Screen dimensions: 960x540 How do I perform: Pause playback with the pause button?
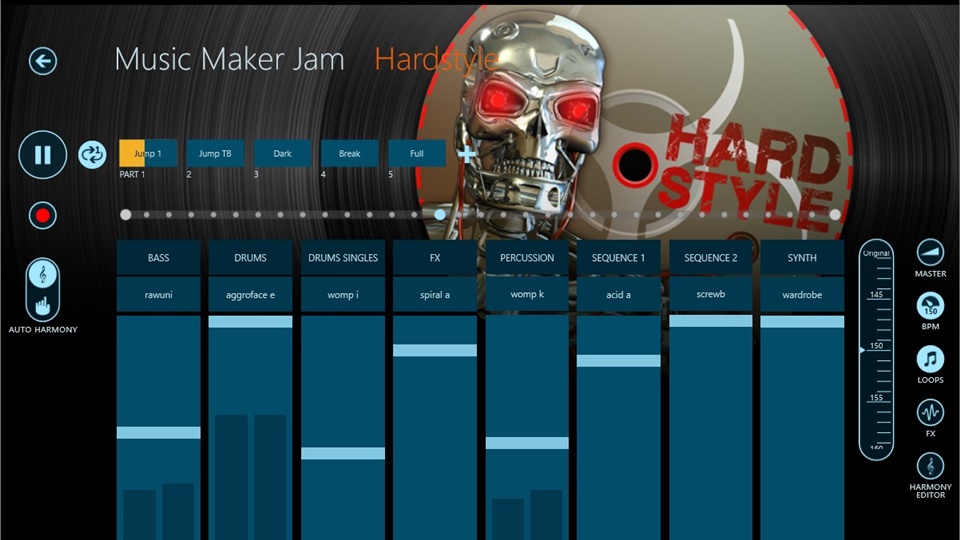point(43,155)
